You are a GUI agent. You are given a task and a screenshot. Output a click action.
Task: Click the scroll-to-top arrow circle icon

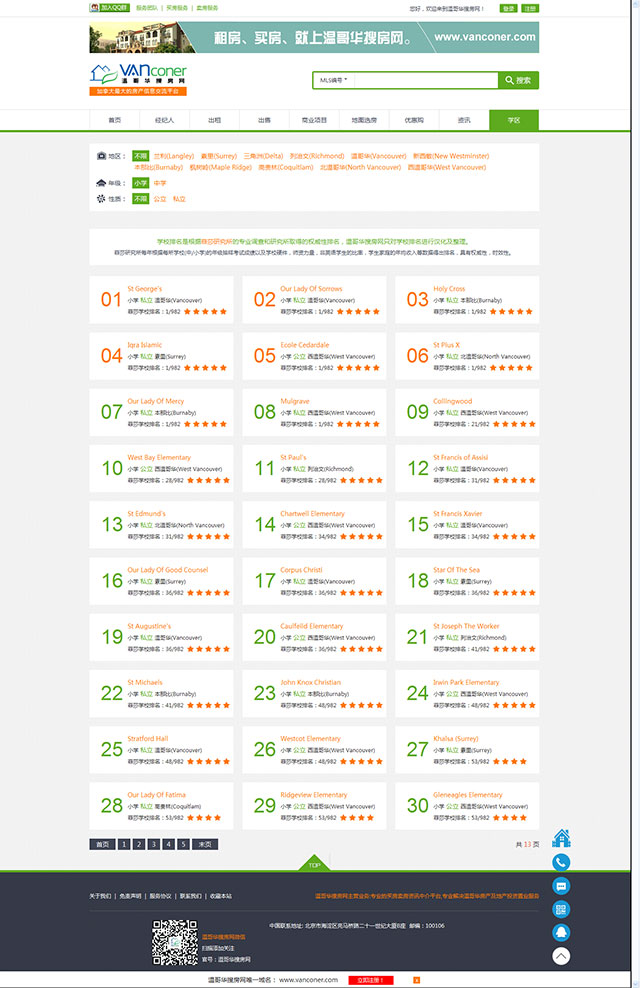pos(561,956)
